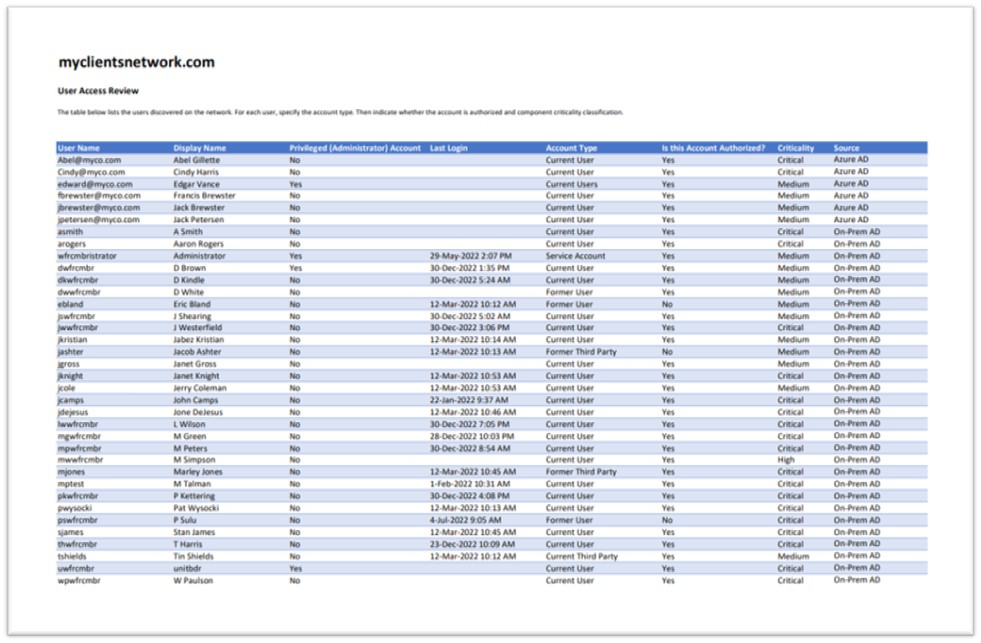Select the Is this Account Authorized? header

tap(713, 148)
